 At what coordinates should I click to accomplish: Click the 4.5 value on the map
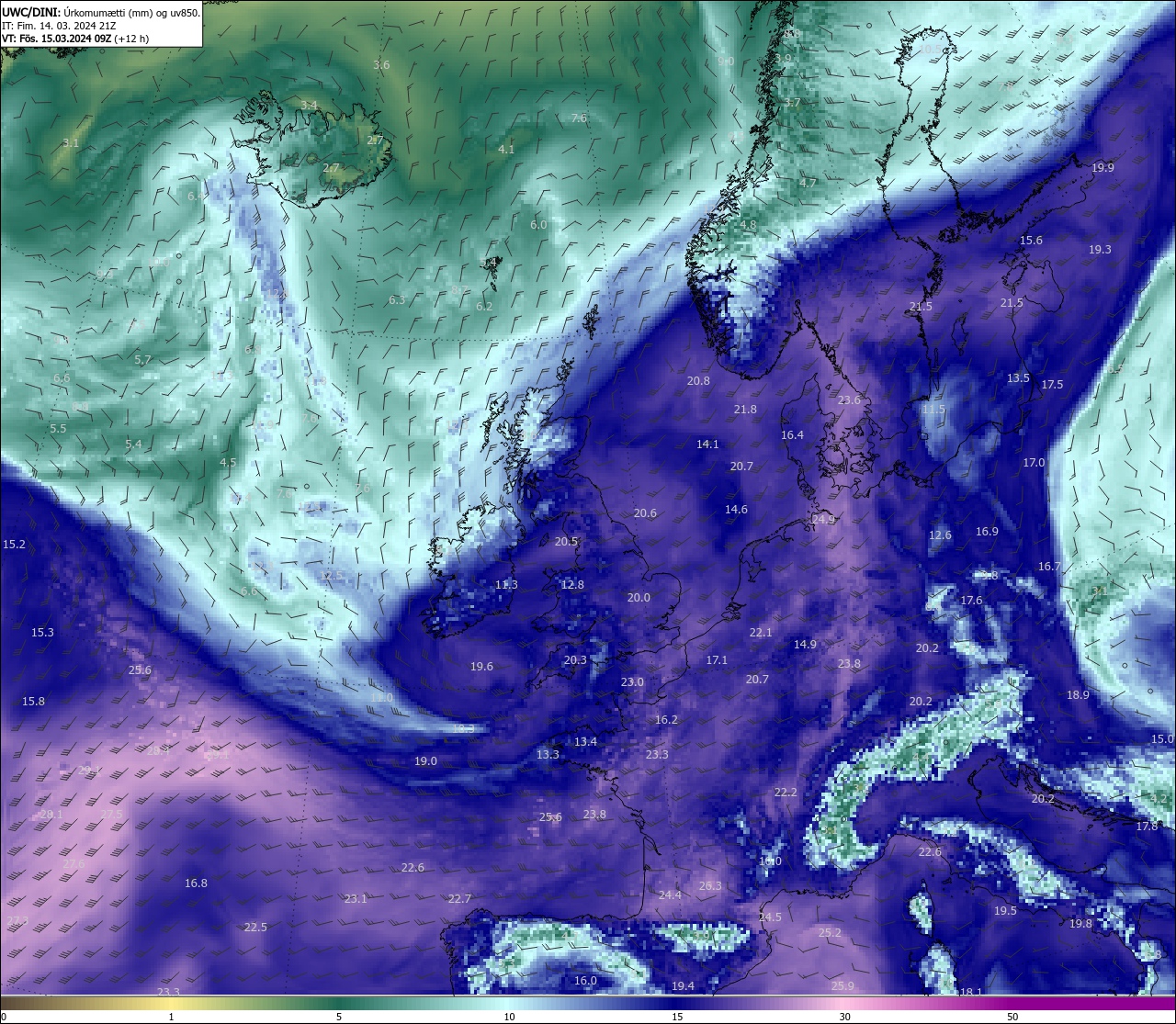[x=228, y=463]
